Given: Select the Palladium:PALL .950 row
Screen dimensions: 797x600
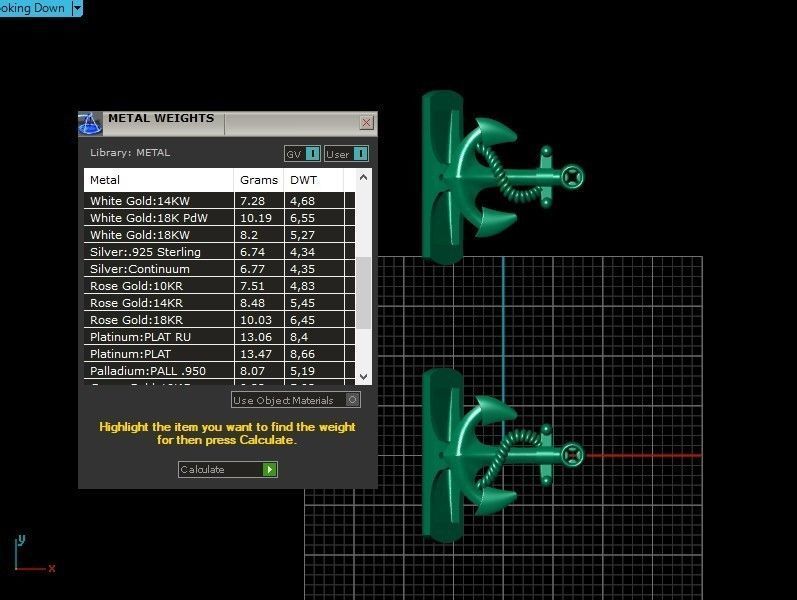Looking at the screenshot, I should tap(219, 371).
